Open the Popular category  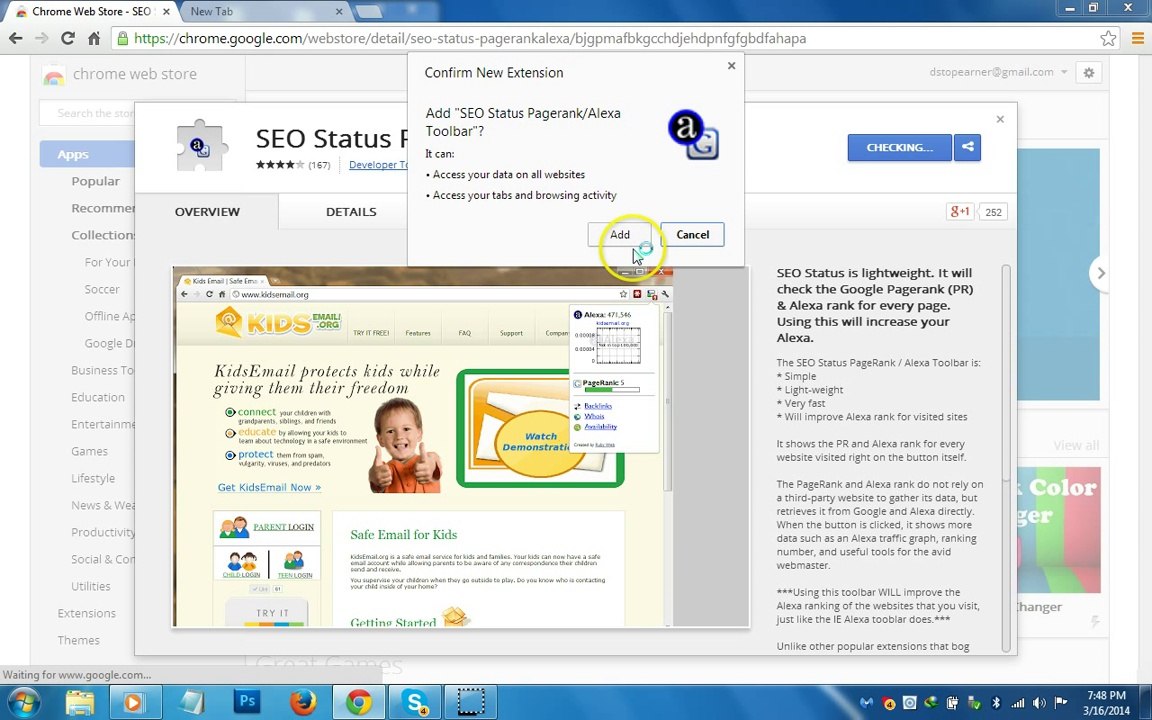click(96, 181)
